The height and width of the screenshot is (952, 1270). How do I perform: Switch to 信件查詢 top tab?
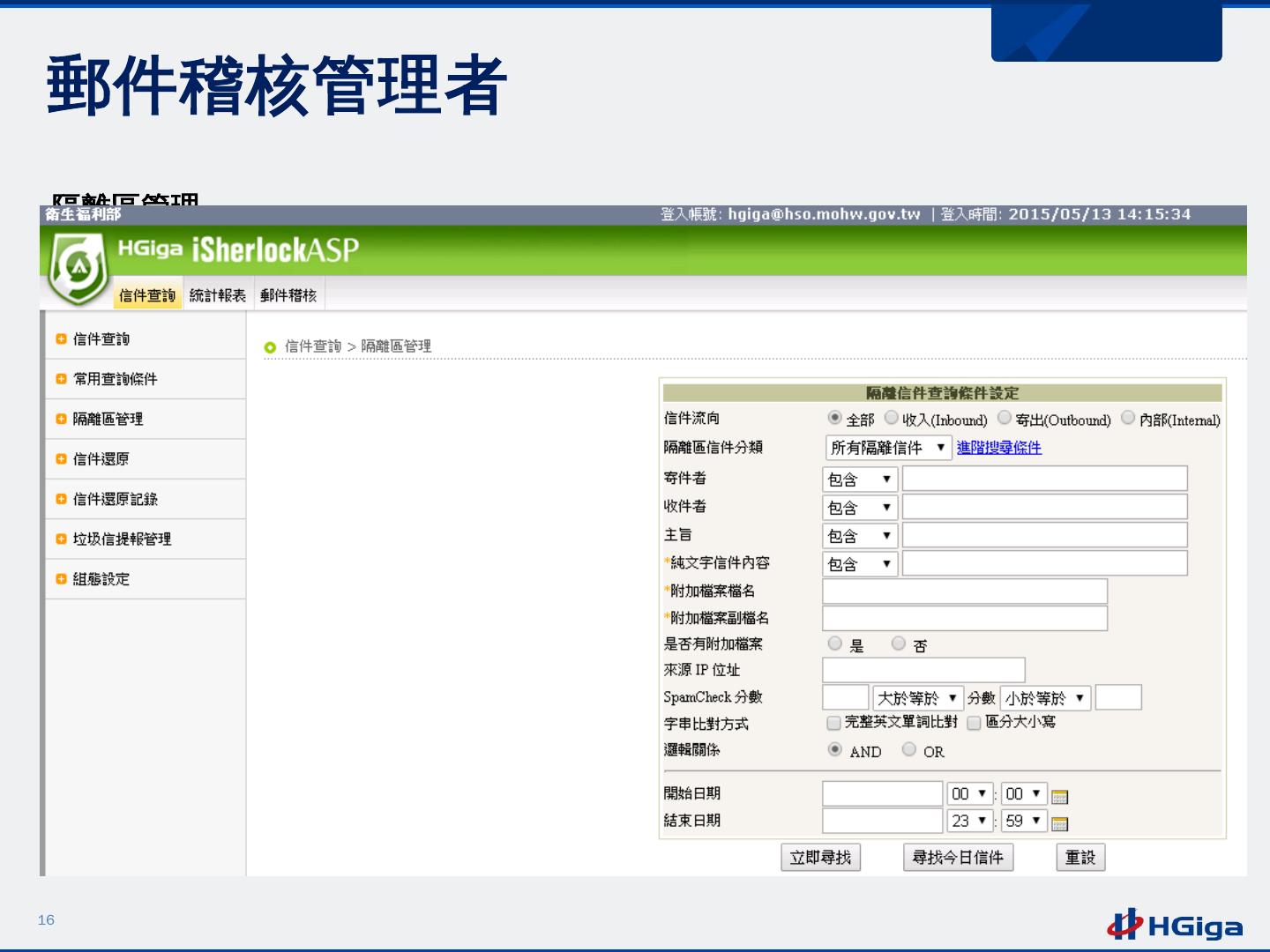(x=147, y=295)
